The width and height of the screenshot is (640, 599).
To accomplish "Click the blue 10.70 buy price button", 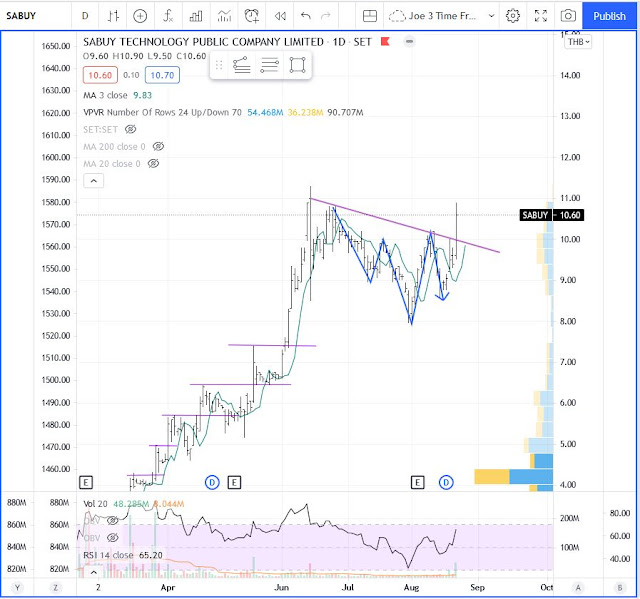I will click(x=162, y=75).
